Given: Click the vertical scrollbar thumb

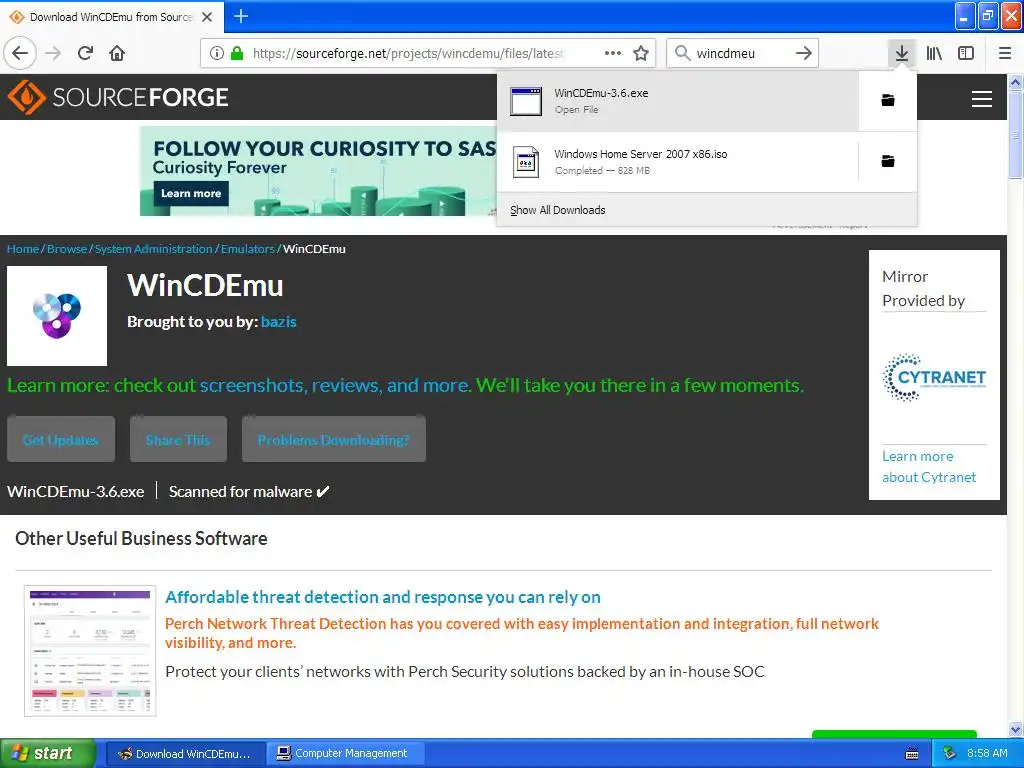Looking at the screenshot, I should 1015,135.
